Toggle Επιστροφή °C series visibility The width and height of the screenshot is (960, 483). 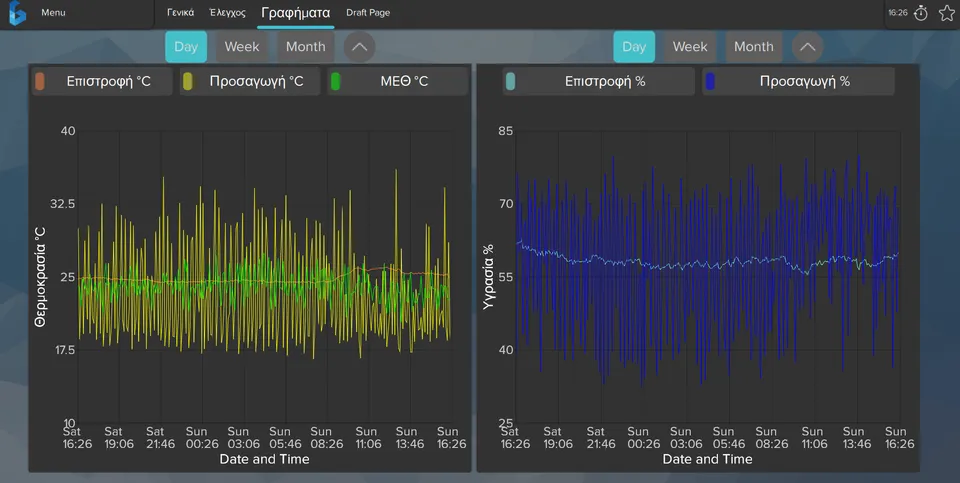click(x=102, y=81)
